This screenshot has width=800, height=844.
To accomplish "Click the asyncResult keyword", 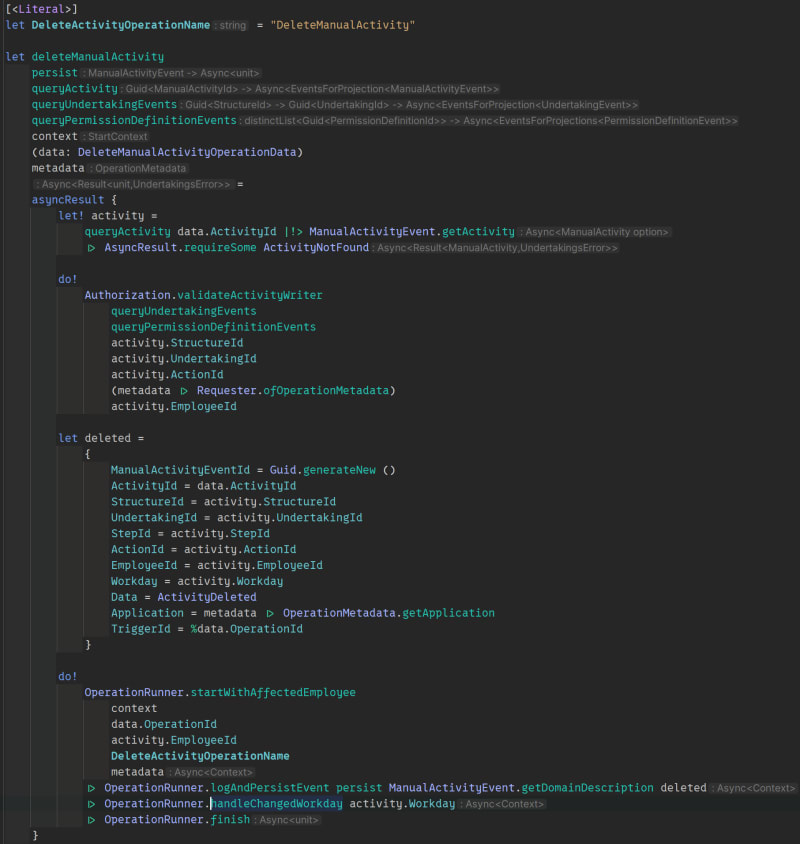I will (68, 200).
